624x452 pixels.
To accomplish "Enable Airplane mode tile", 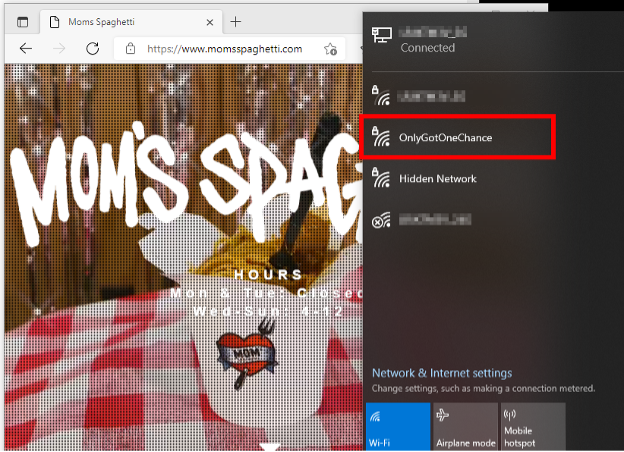I will click(x=465, y=427).
